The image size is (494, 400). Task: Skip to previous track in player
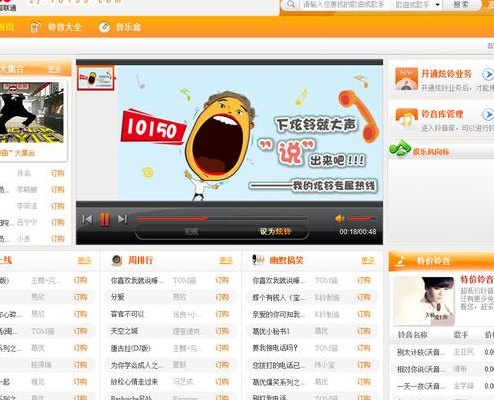(87, 219)
